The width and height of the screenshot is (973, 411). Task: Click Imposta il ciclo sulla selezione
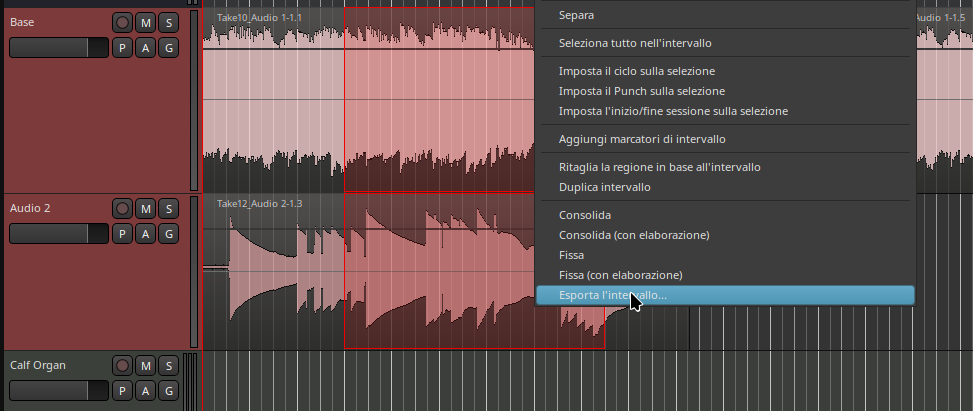637,71
